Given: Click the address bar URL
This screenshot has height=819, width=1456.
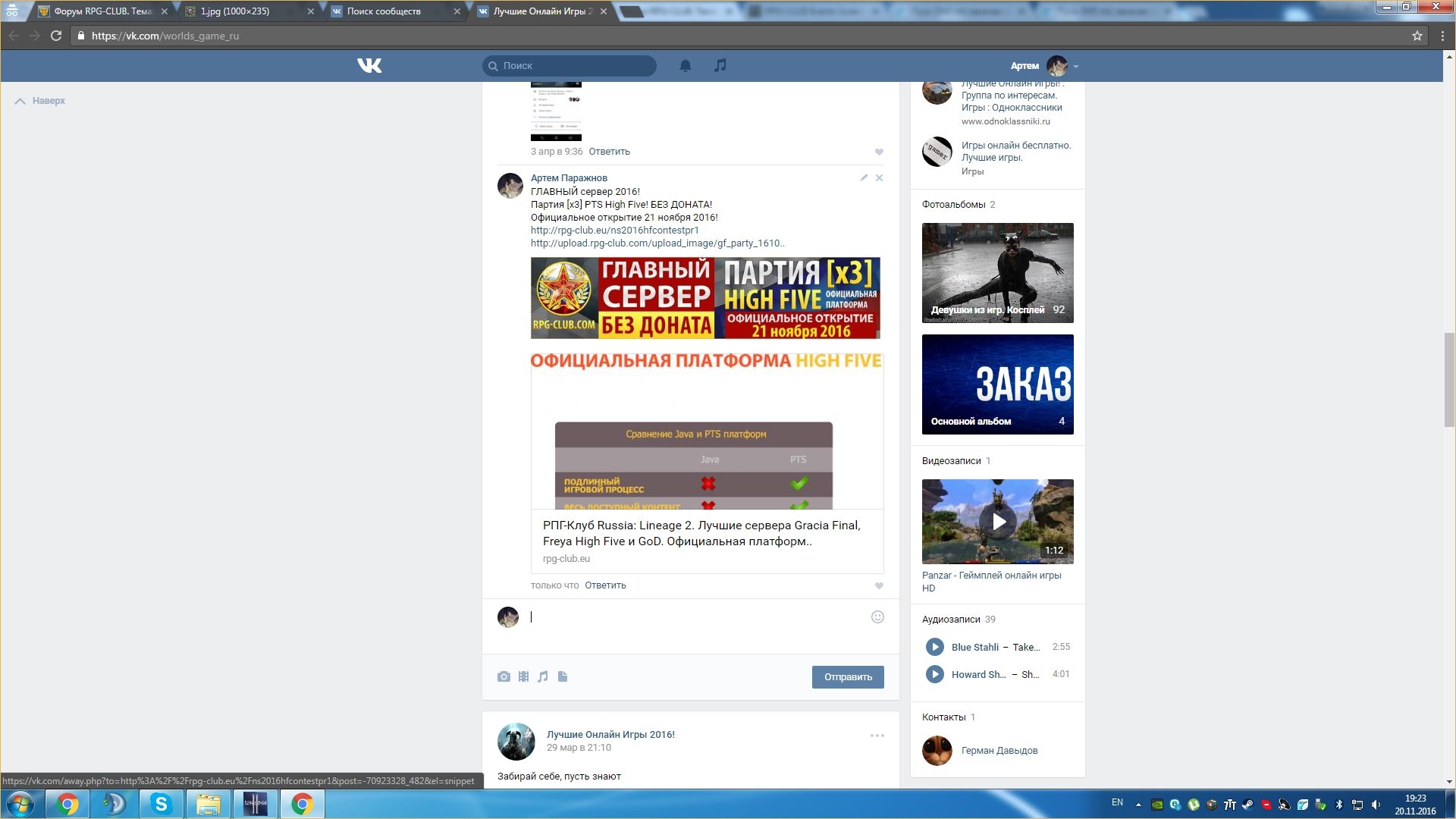Looking at the screenshot, I should coord(165,36).
